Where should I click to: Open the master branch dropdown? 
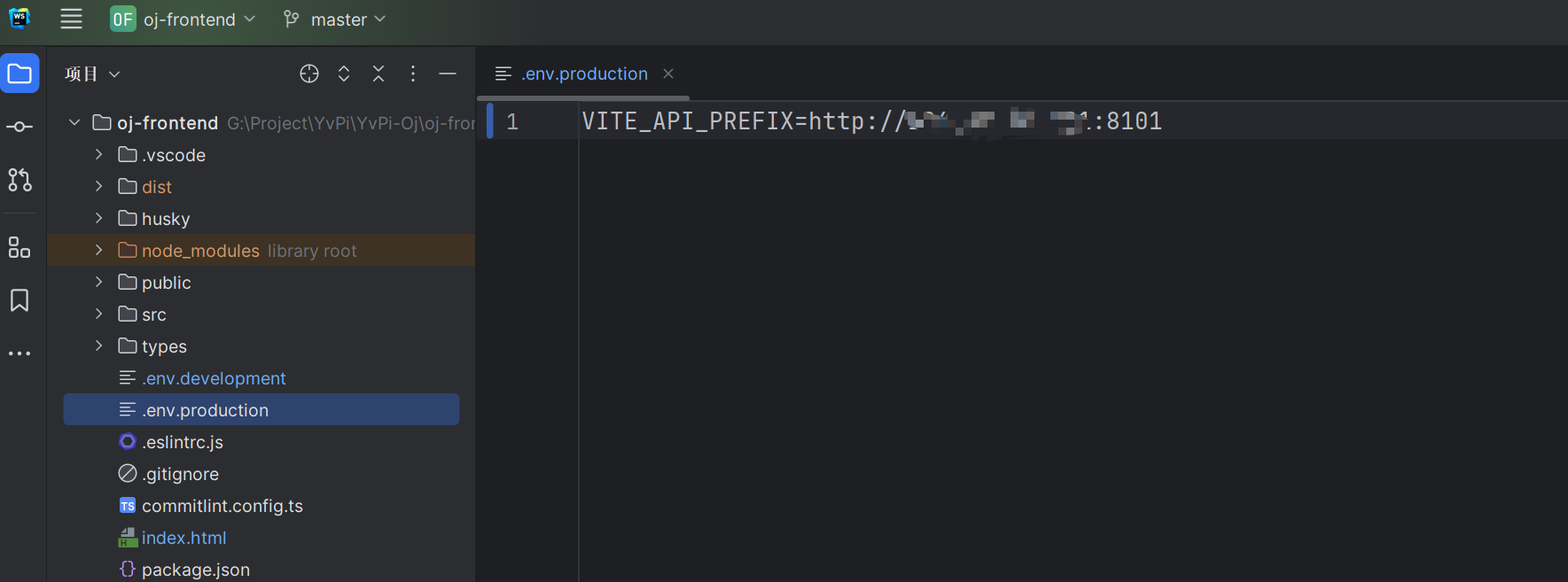335,19
